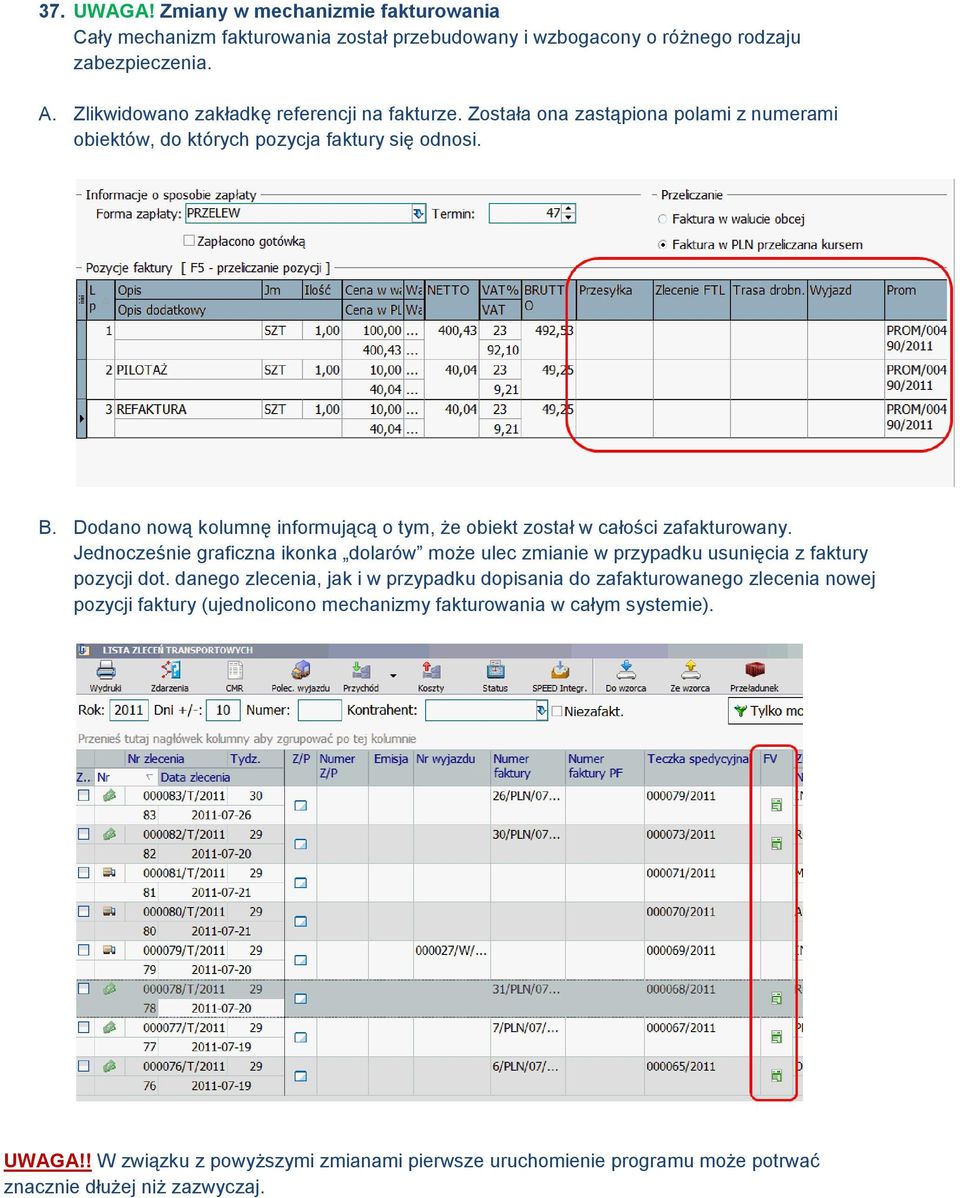Click the Do wzorca icon

(626, 671)
